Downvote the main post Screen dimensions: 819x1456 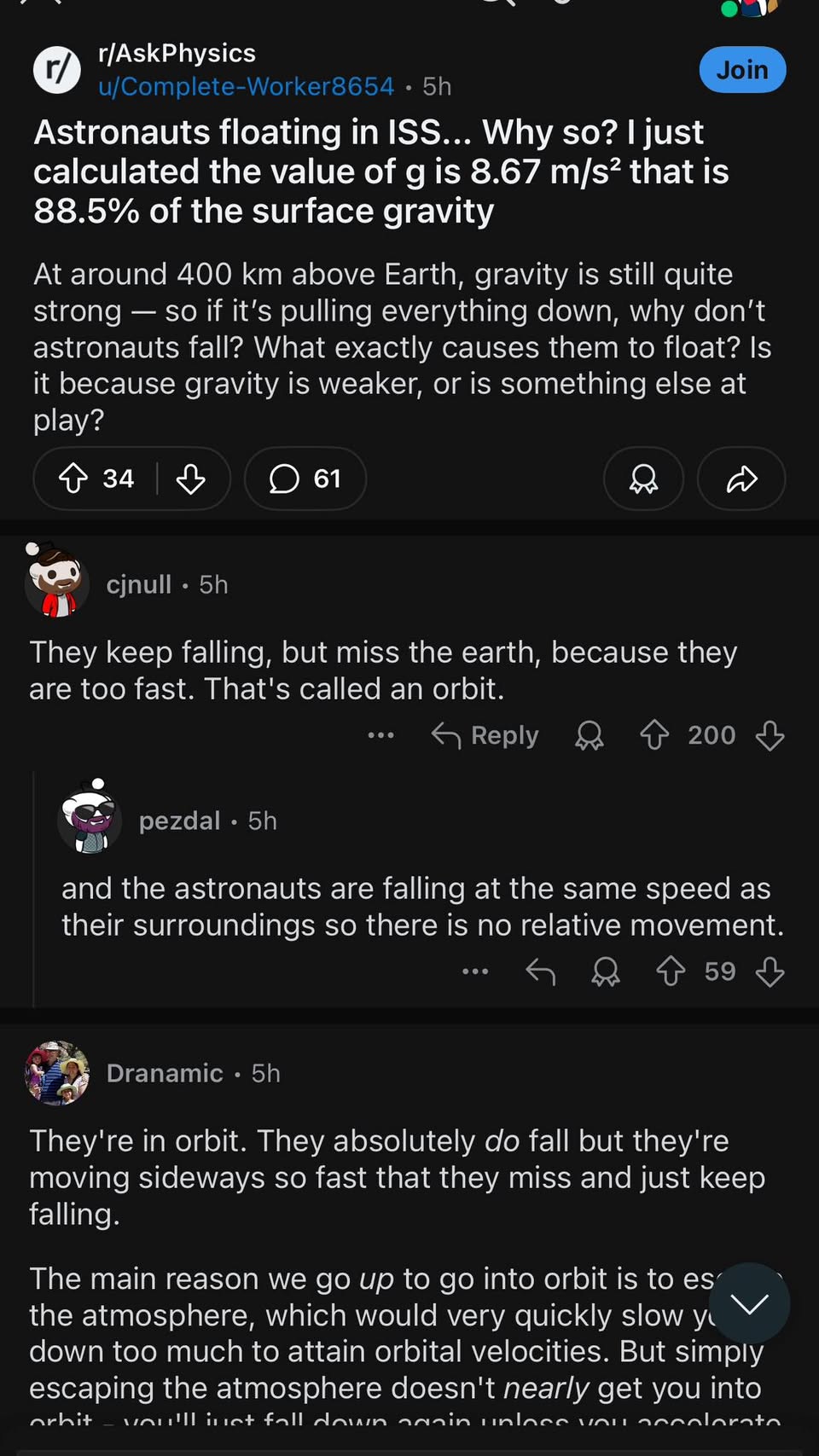(190, 479)
